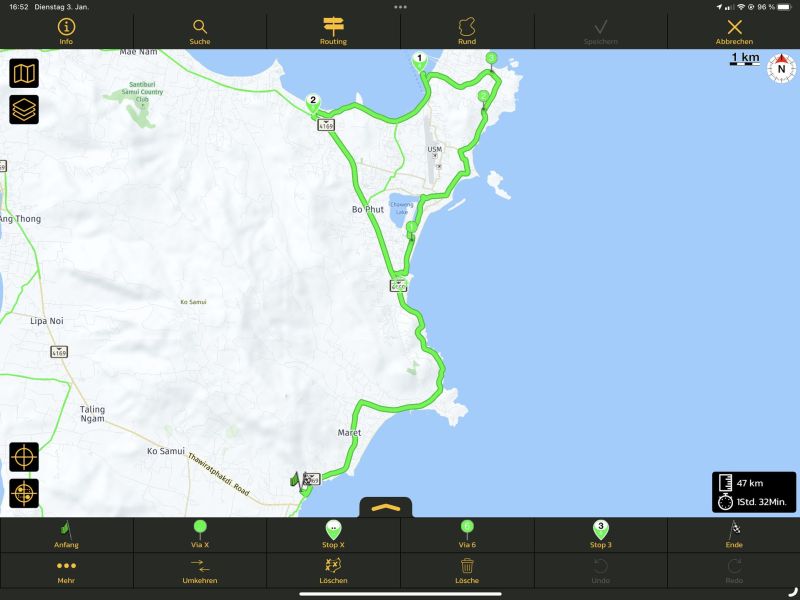The width and height of the screenshot is (800, 600).
Task: Open the map layers overlay button
Action: pos(24,109)
